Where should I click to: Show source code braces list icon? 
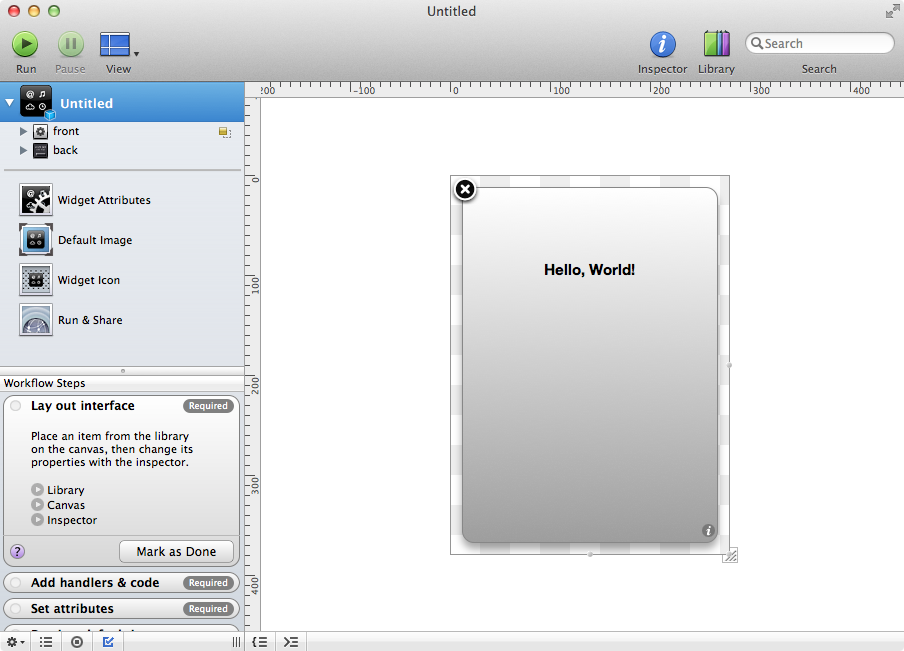(x=260, y=642)
